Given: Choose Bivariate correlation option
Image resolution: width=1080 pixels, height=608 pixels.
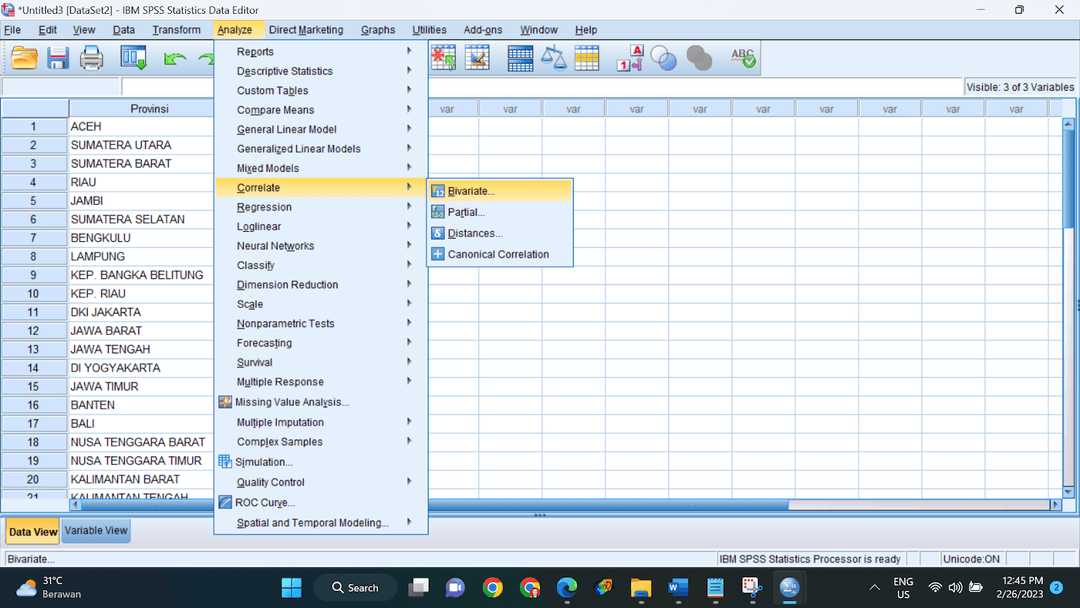Looking at the screenshot, I should pyautogui.click(x=500, y=191).
